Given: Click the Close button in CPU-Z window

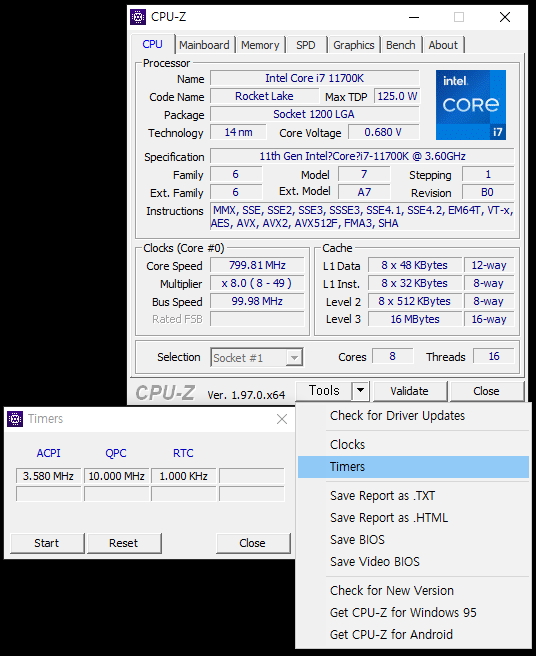Looking at the screenshot, I should click(x=486, y=391).
